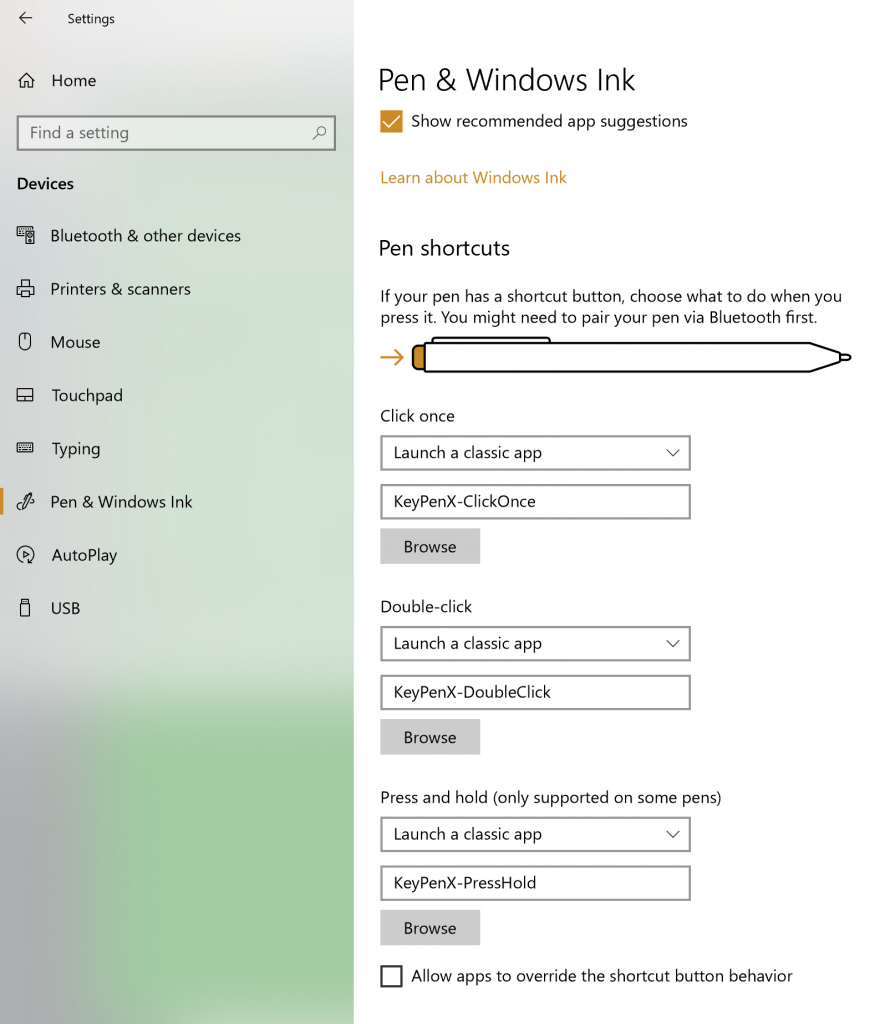Click the Mouse icon in sidebar
The image size is (885, 1024).
25,342
